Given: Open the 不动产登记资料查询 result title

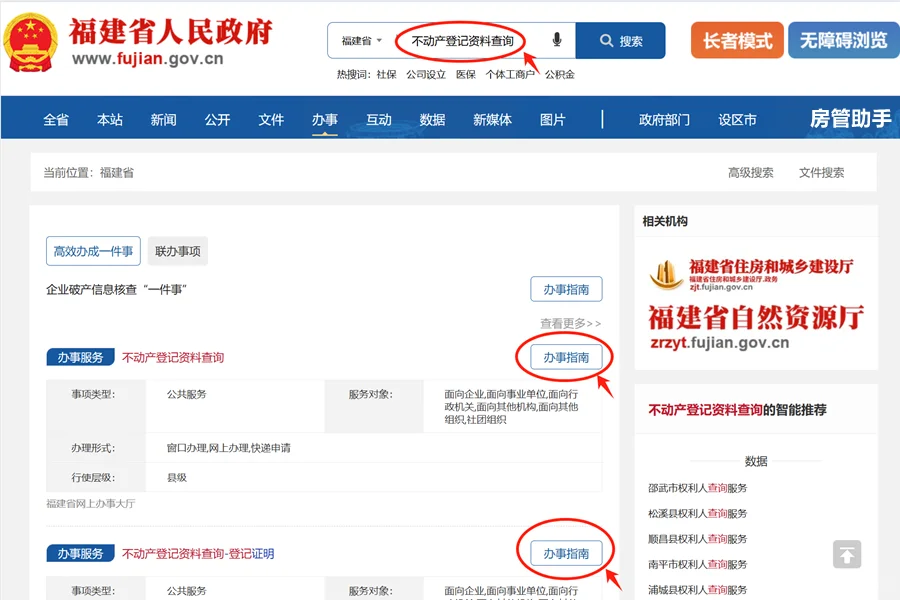Looking at the screenshot, I should 173,358.
